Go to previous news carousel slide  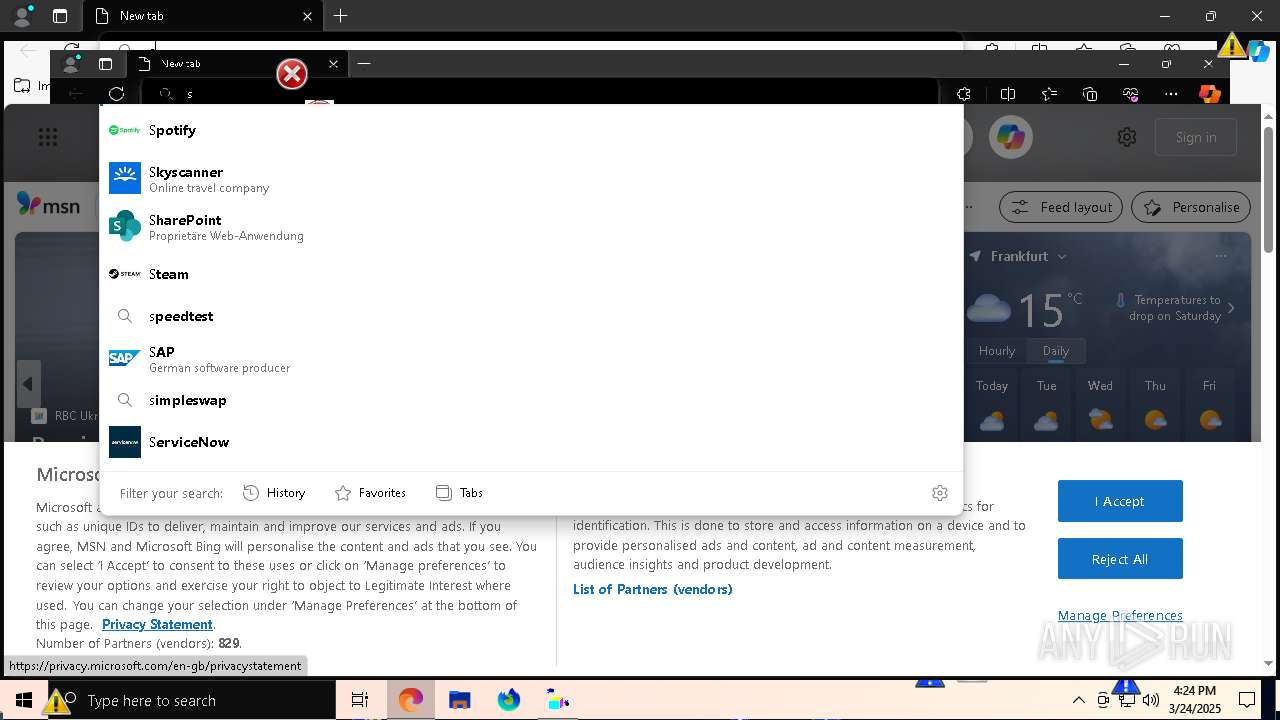pyautogui.click(x=28, y=384)
